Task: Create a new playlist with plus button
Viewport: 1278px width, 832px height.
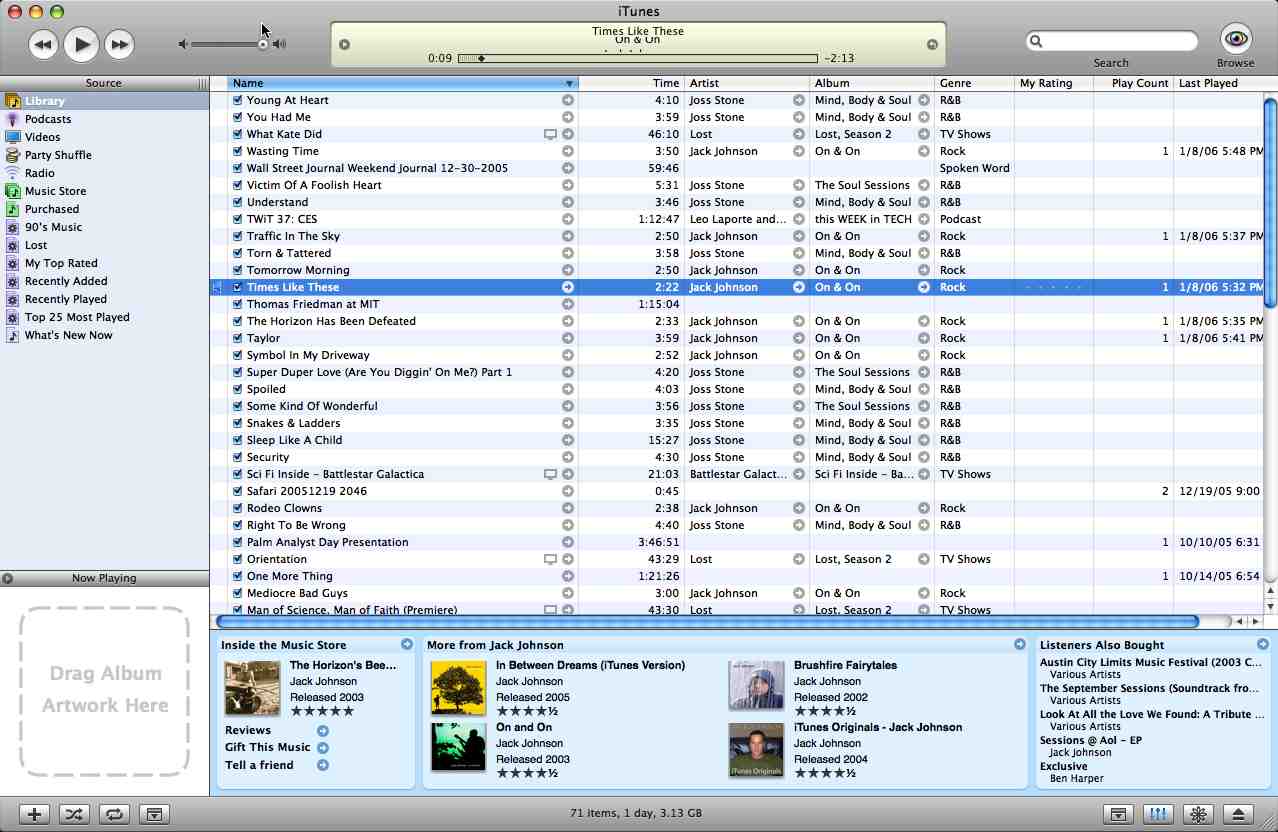Action: (x=34, y=814)
